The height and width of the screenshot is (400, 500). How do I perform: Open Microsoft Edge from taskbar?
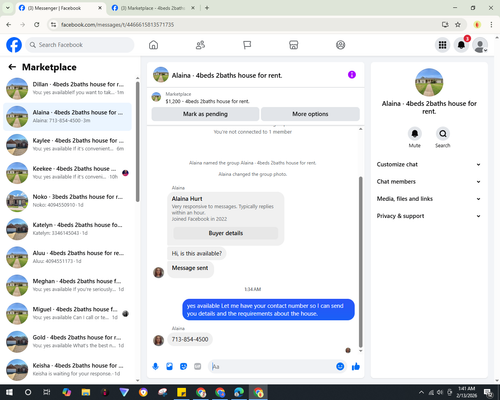click(x=239, y=392)
